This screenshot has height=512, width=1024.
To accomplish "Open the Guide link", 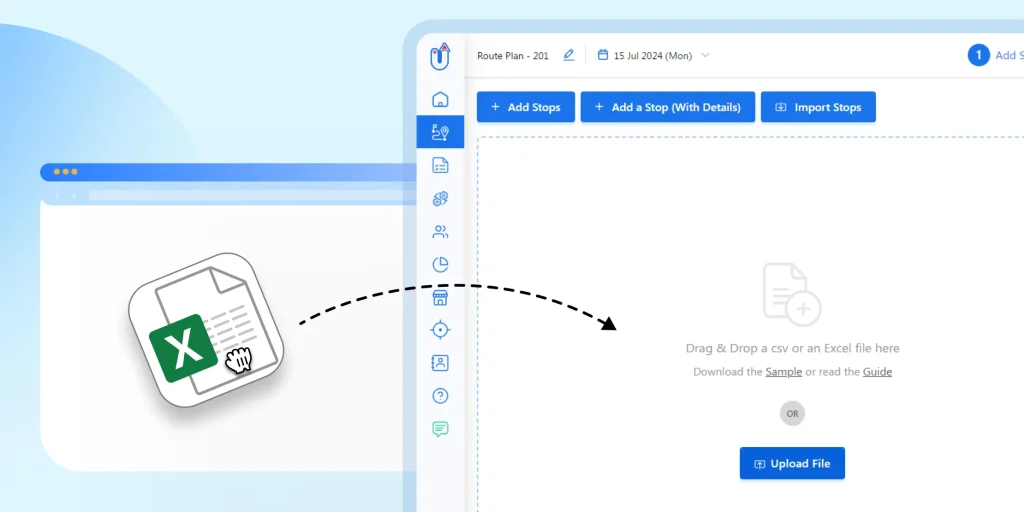I will pos(877,372).
